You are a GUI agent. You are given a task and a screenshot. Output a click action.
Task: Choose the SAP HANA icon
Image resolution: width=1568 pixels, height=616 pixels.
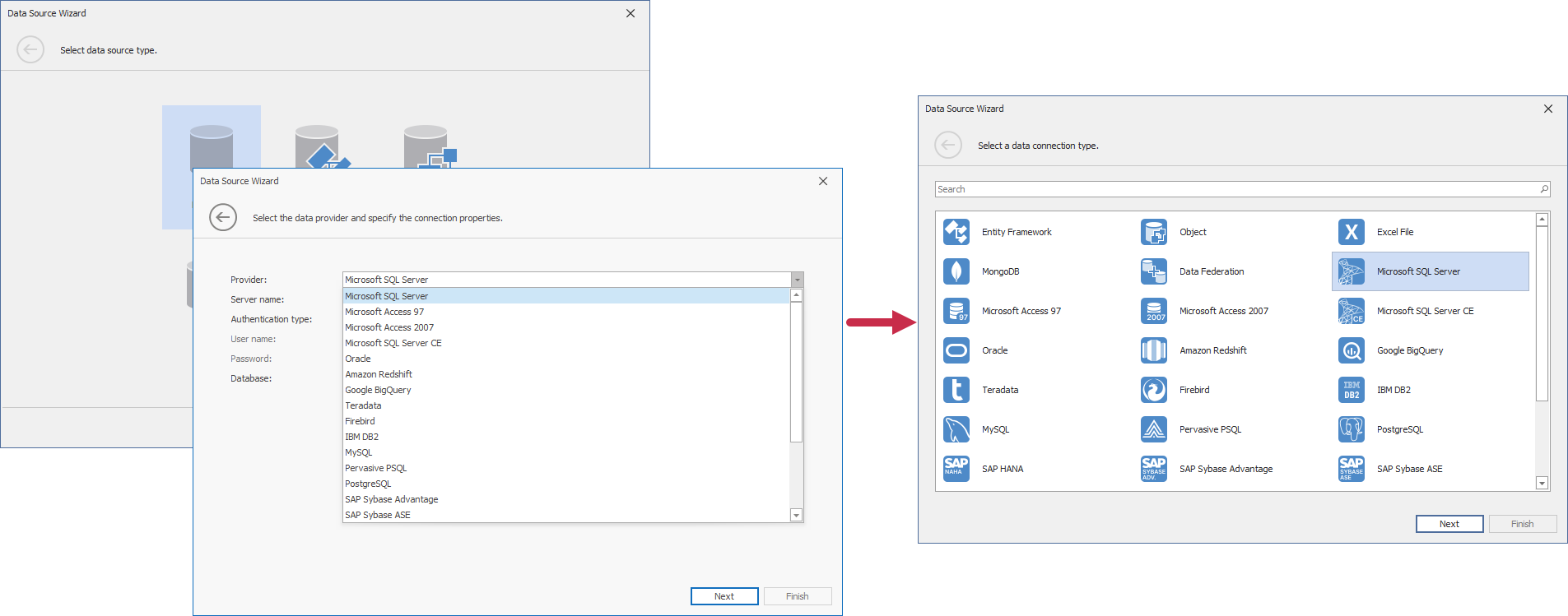[x=956, y=469]
